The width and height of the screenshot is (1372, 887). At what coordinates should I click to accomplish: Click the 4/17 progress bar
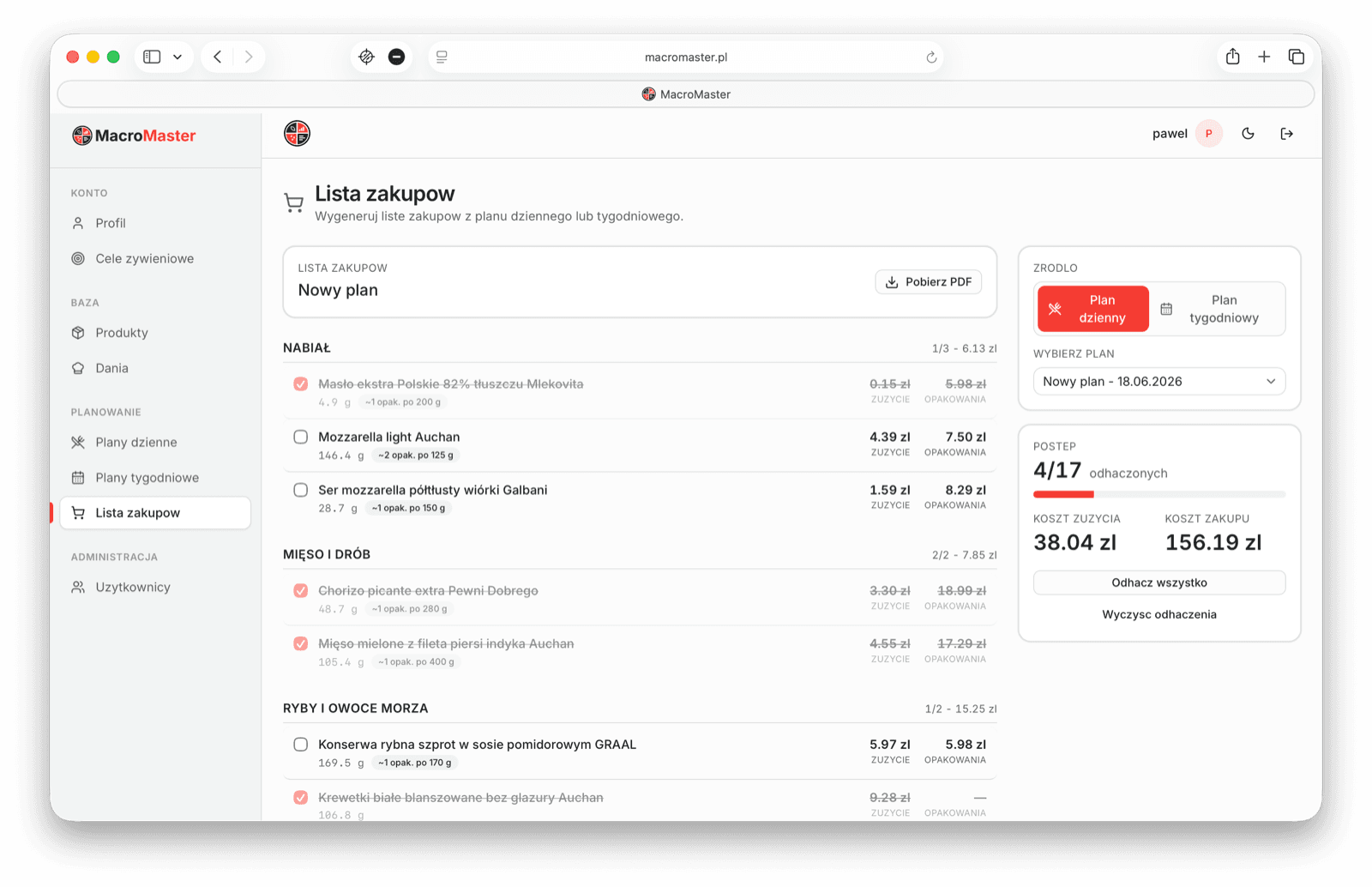pos(1158,494)
